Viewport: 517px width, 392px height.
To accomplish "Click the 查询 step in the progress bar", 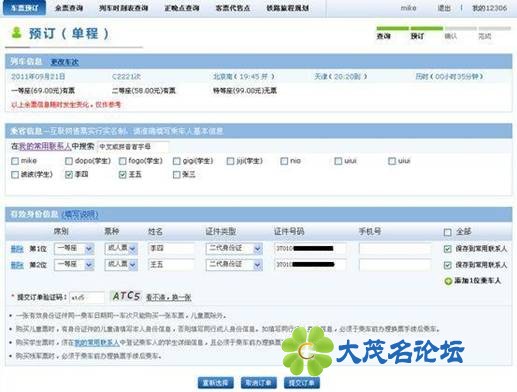I will pyautogui.click(x=383, y=36).
